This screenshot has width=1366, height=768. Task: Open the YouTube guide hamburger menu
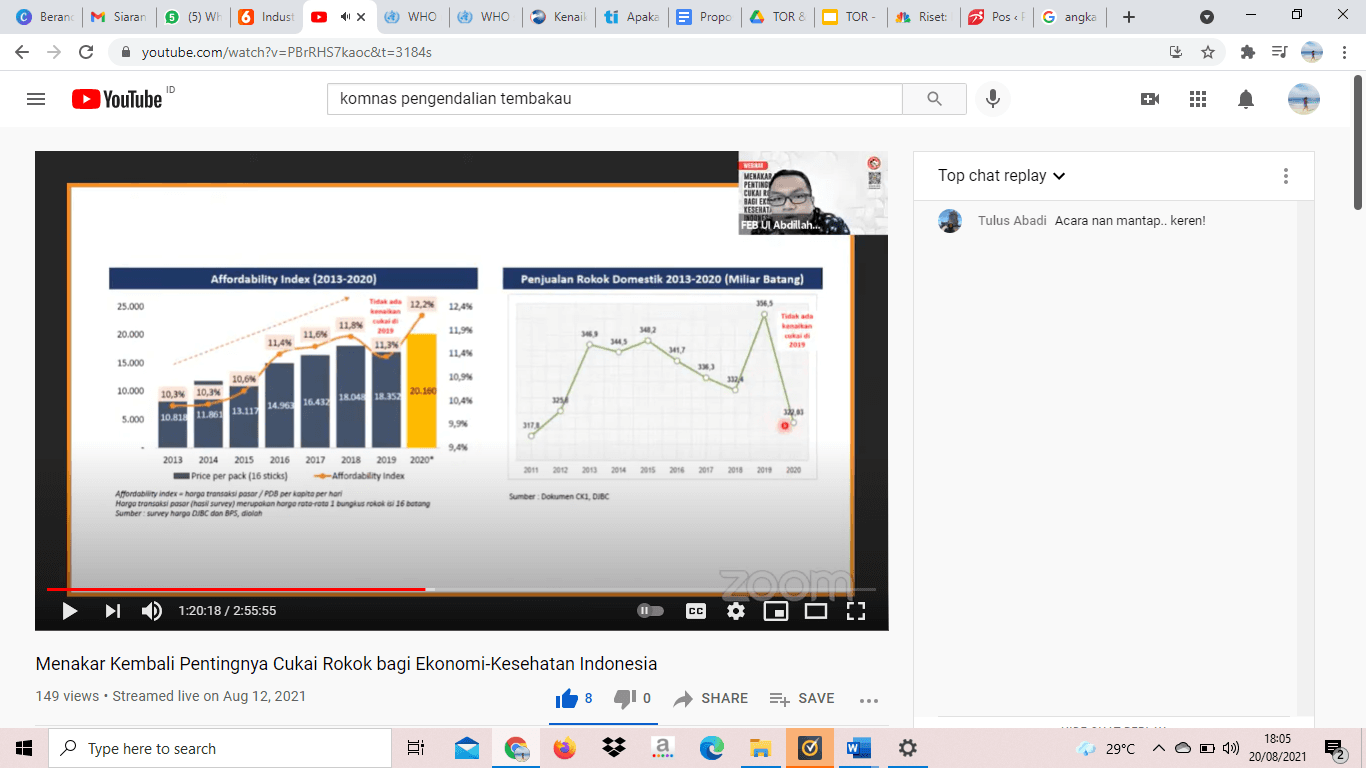36,99
